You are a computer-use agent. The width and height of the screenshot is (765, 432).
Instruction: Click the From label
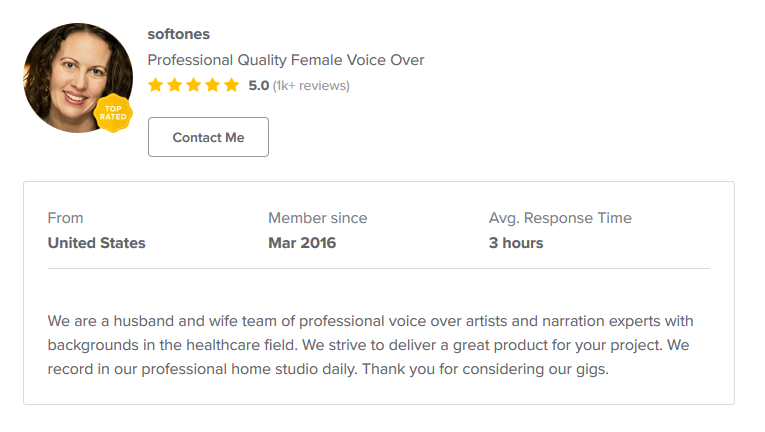65,218
